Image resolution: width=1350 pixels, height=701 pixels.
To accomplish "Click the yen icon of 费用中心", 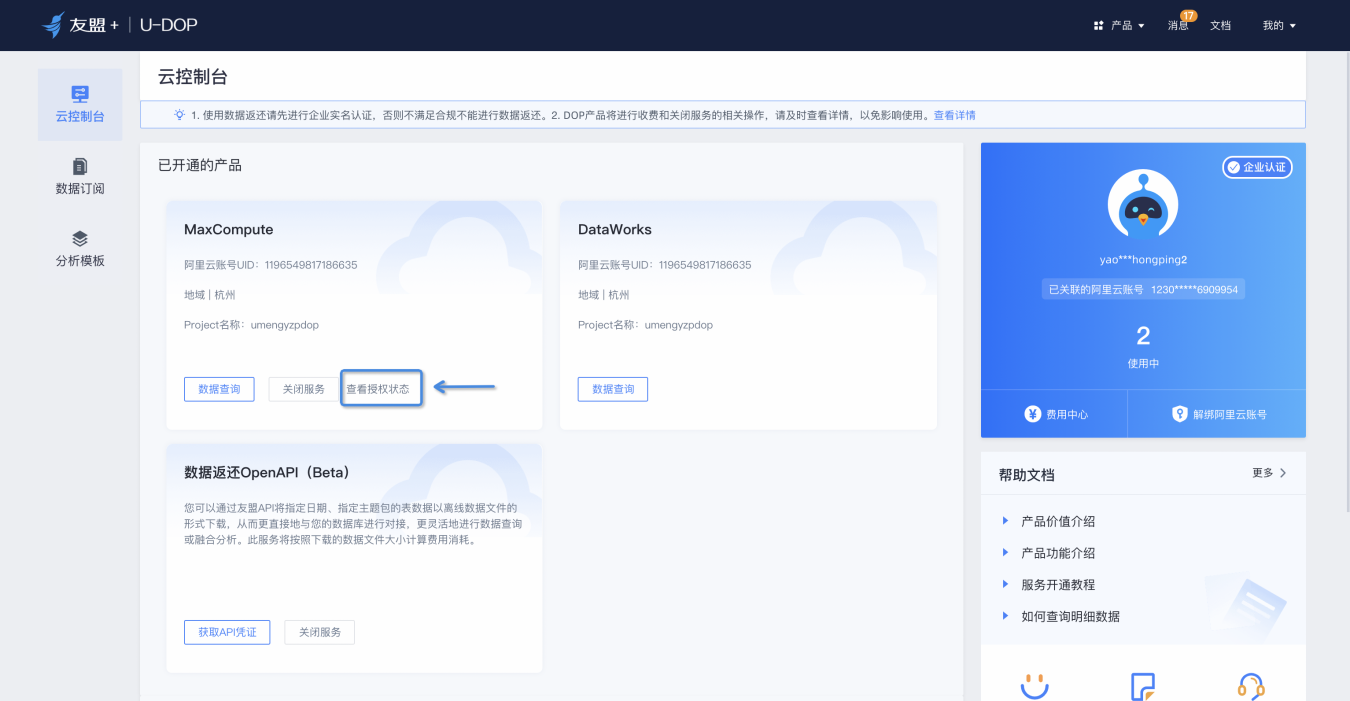I will (x=1033, y=414).
